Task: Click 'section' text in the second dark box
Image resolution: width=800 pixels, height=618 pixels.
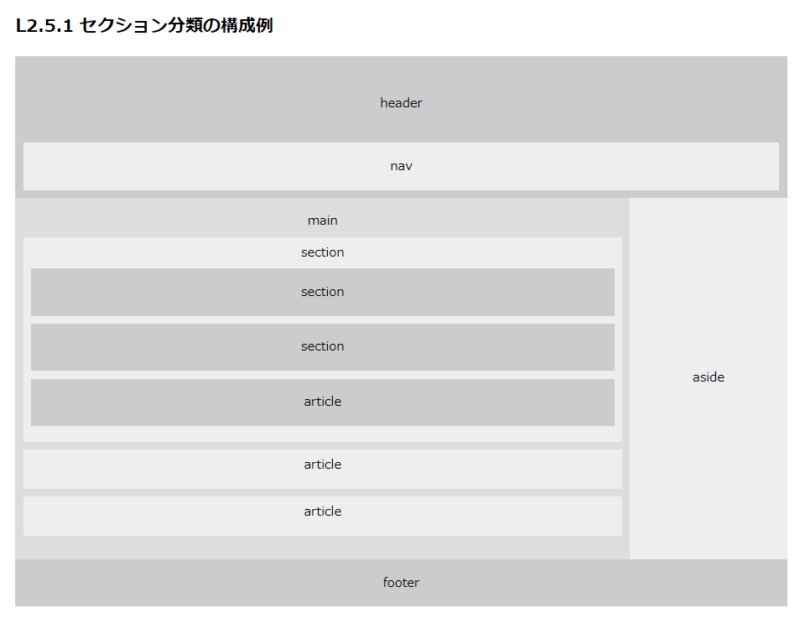Action: click(322, 346)
